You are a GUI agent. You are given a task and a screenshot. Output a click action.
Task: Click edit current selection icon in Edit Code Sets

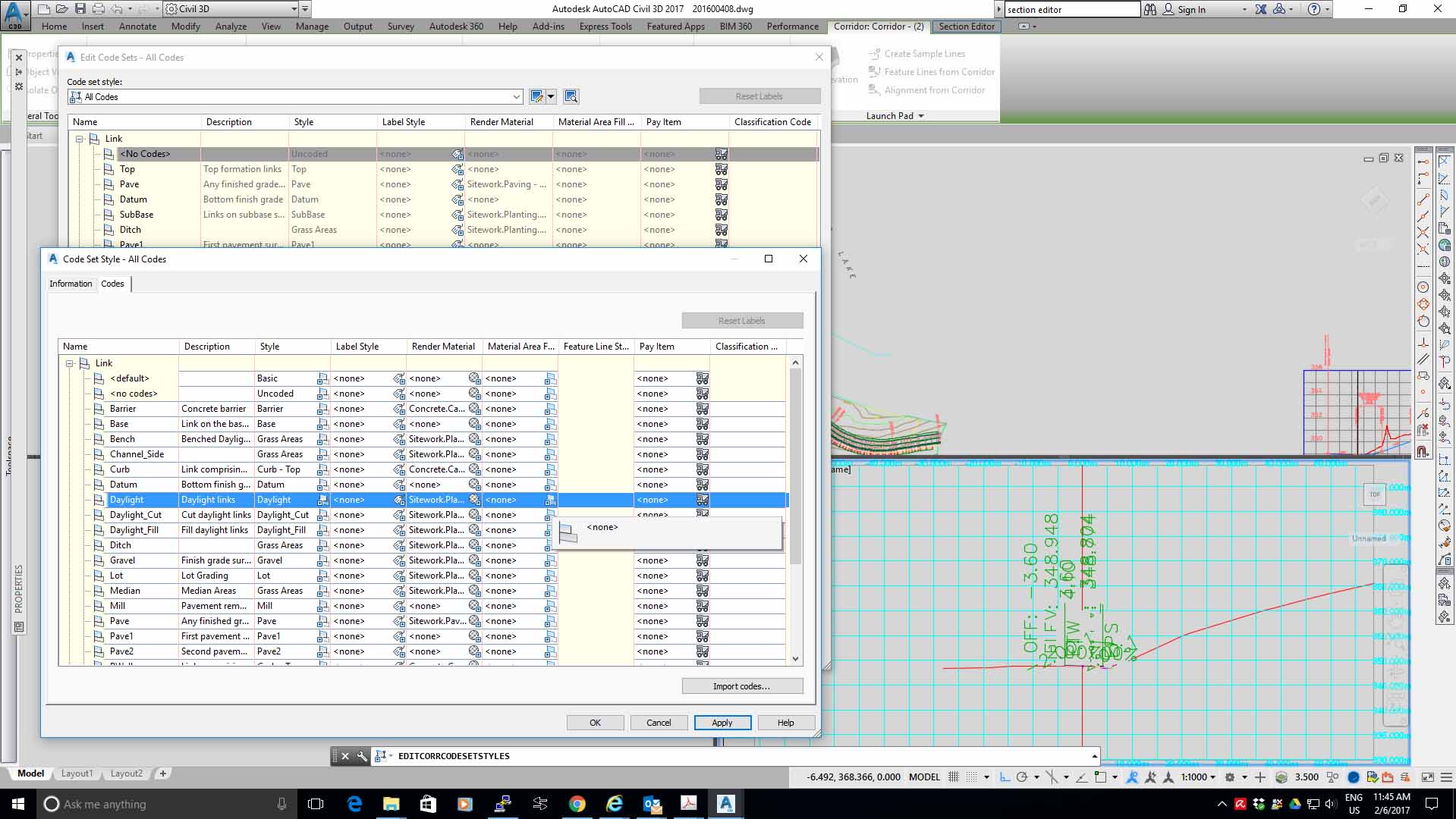[537, 96]
